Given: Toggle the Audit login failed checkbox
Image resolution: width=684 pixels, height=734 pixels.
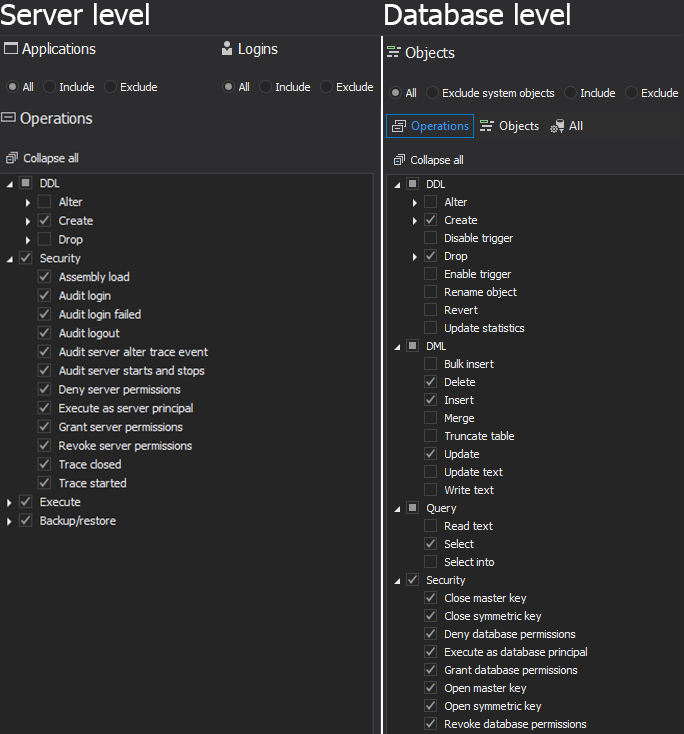Looking at the screenshot, I should tap(44, 314).
